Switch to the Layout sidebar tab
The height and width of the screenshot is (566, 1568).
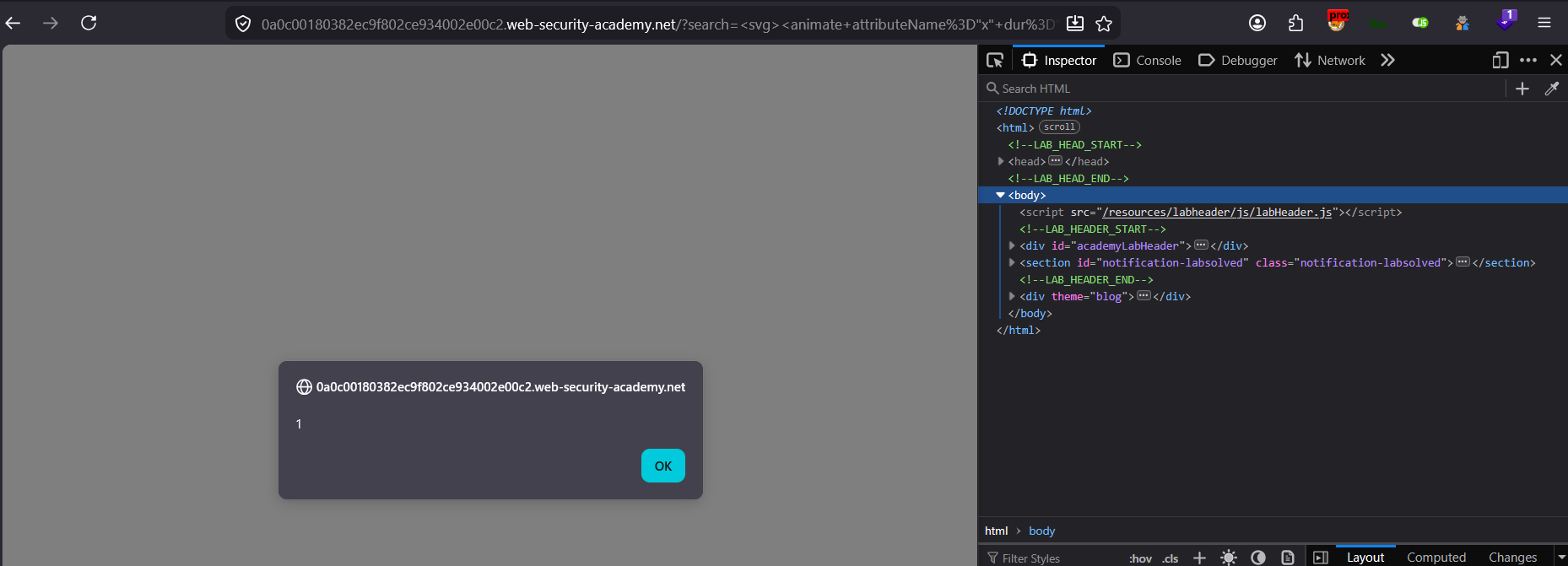tap(1365, 557)
